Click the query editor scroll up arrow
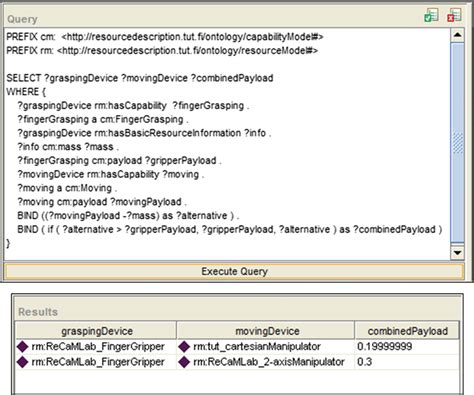The height and width of the screenshot is (395, 474). click(457, 35)
